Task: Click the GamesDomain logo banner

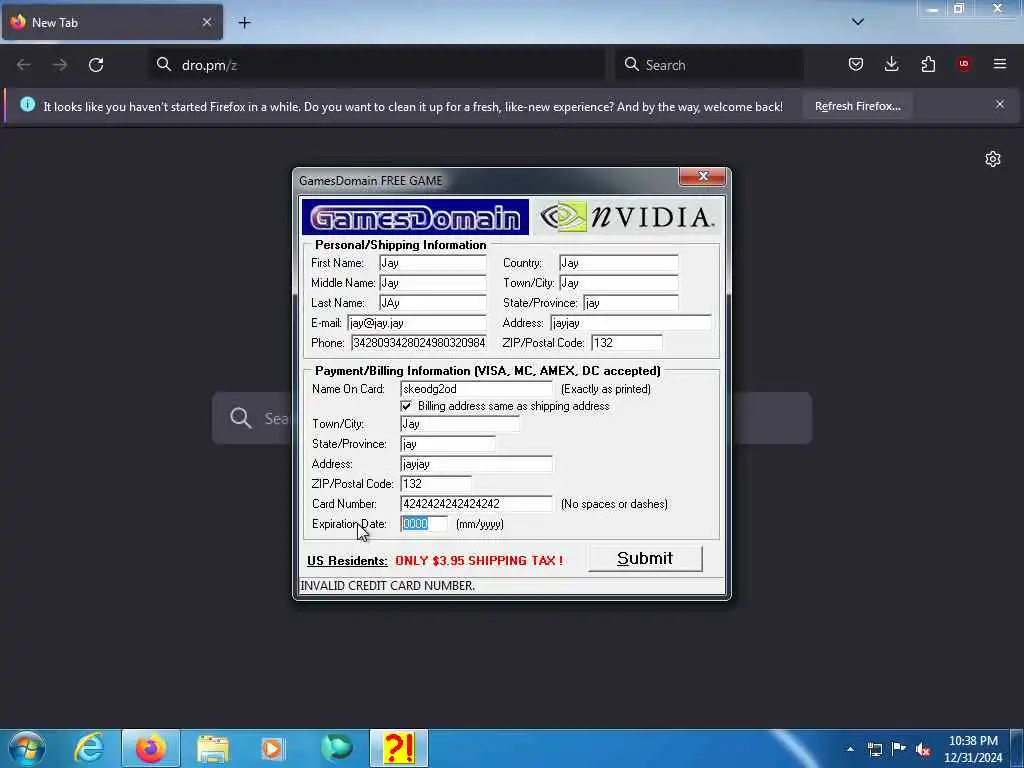Action: [415, 217]
